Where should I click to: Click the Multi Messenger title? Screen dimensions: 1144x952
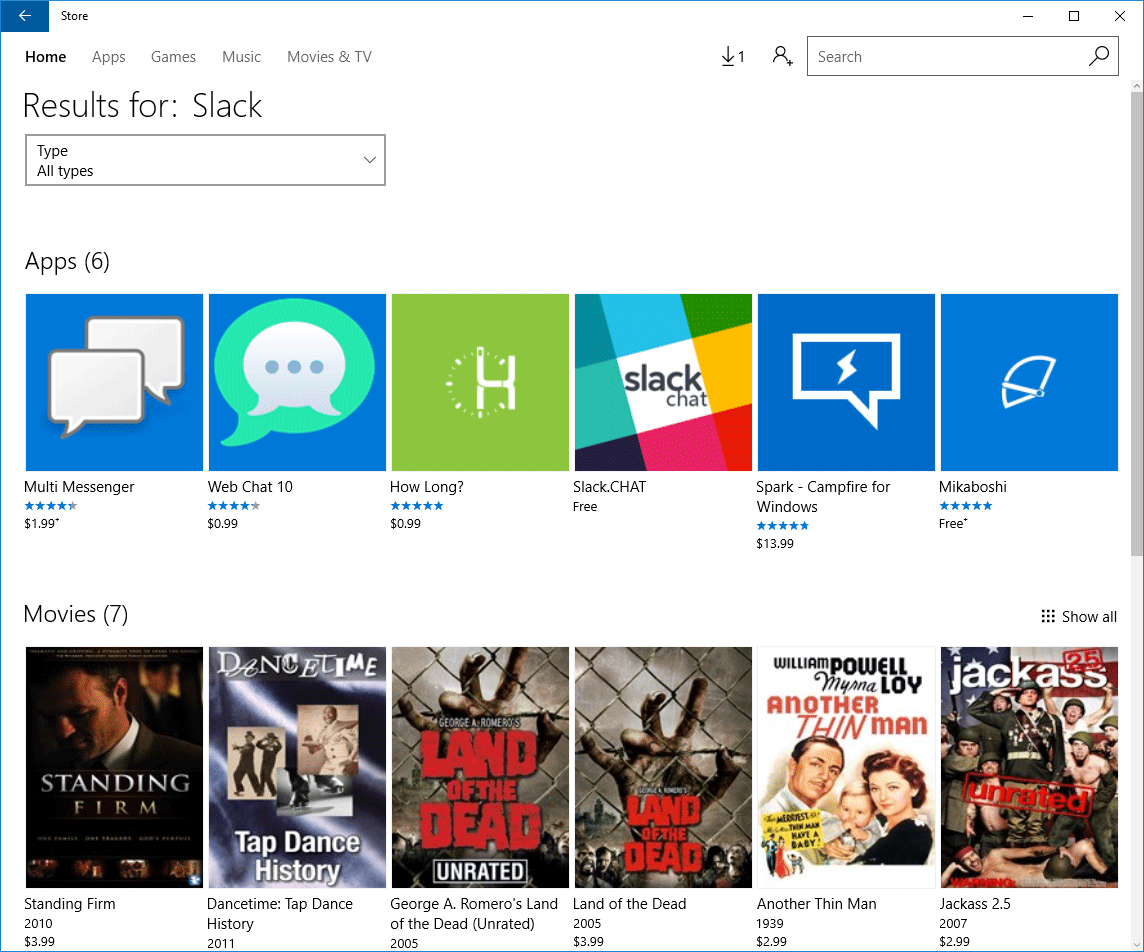tap(79, 487)
